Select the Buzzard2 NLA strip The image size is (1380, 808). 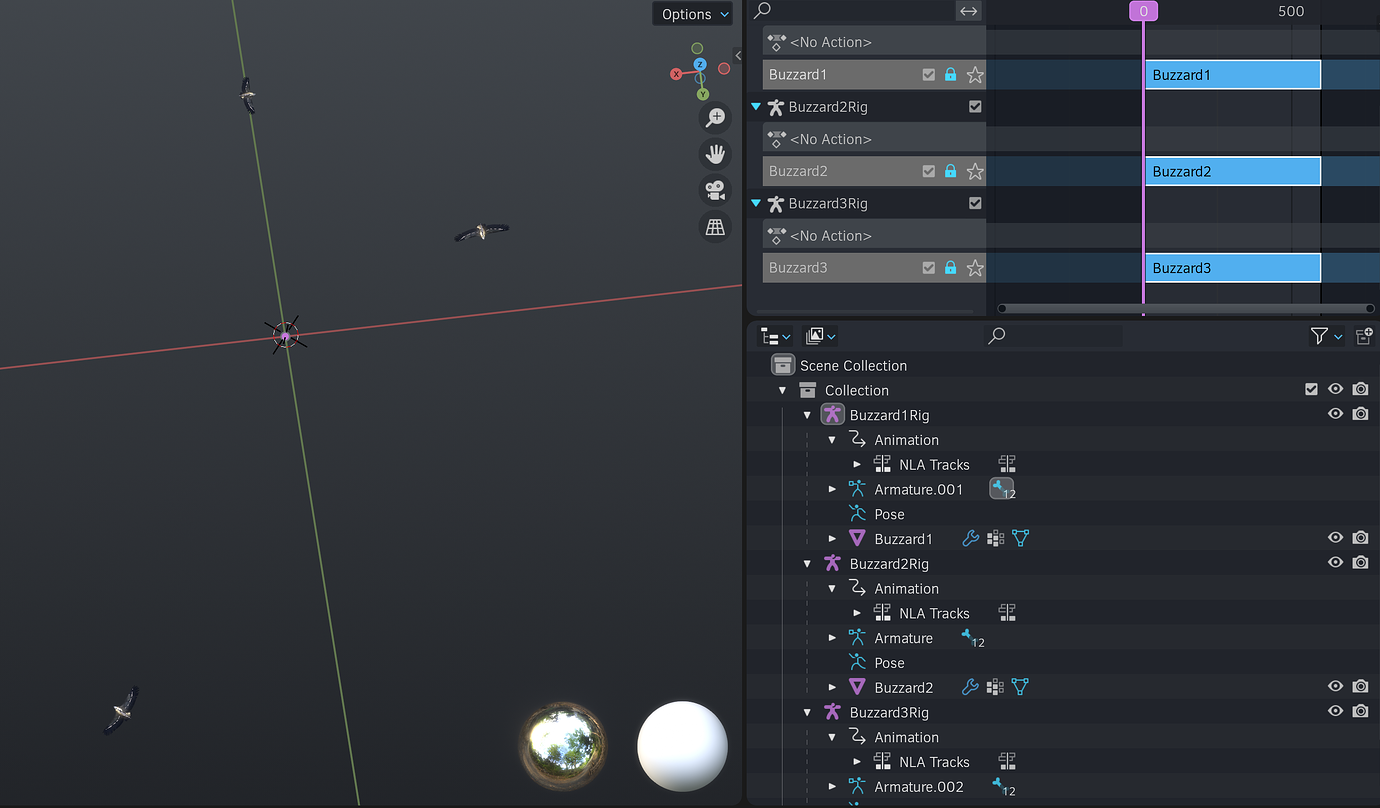[1232, 171]
